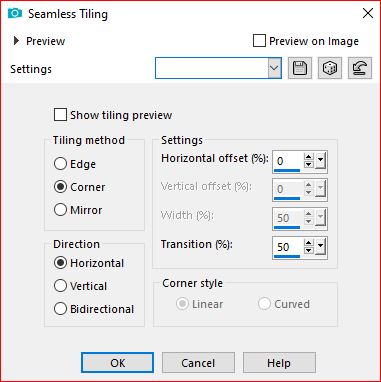Expand the Preview section triangle
The height and width of the screenshot is (382, 381).
point(16,41)
